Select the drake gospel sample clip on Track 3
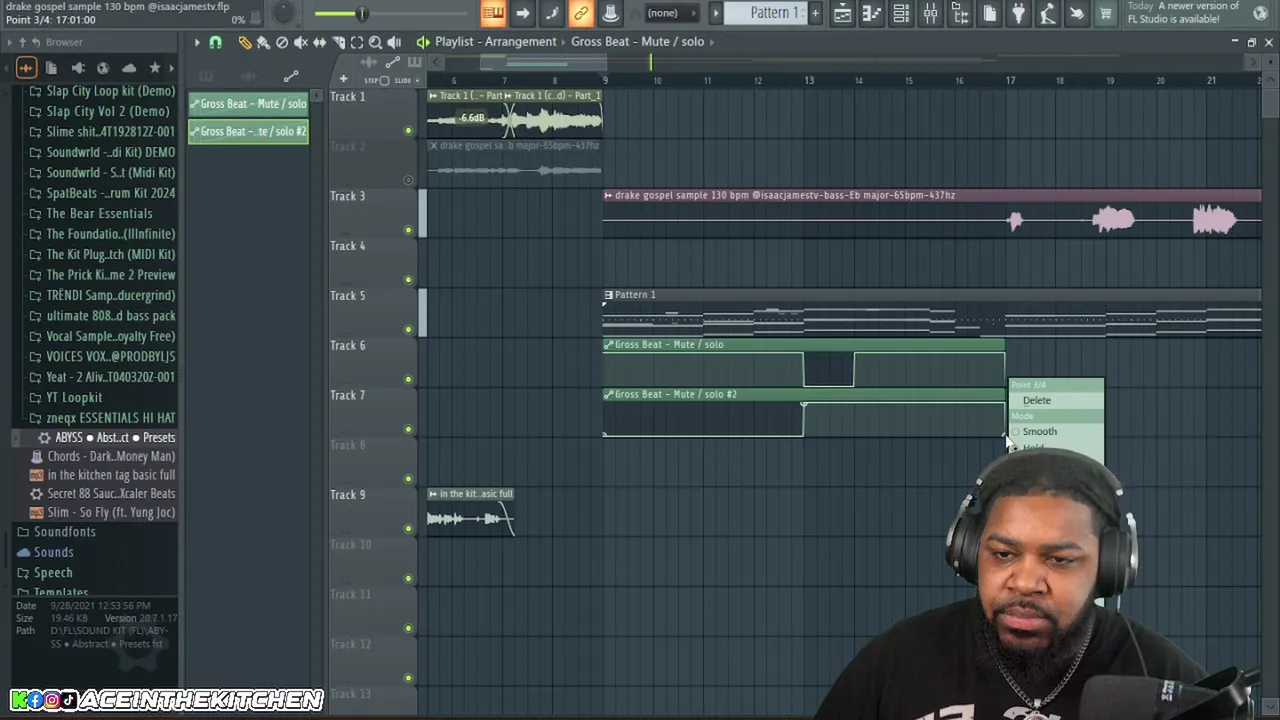This screenshot has width=1280, height=720. (x=932, y=215)
